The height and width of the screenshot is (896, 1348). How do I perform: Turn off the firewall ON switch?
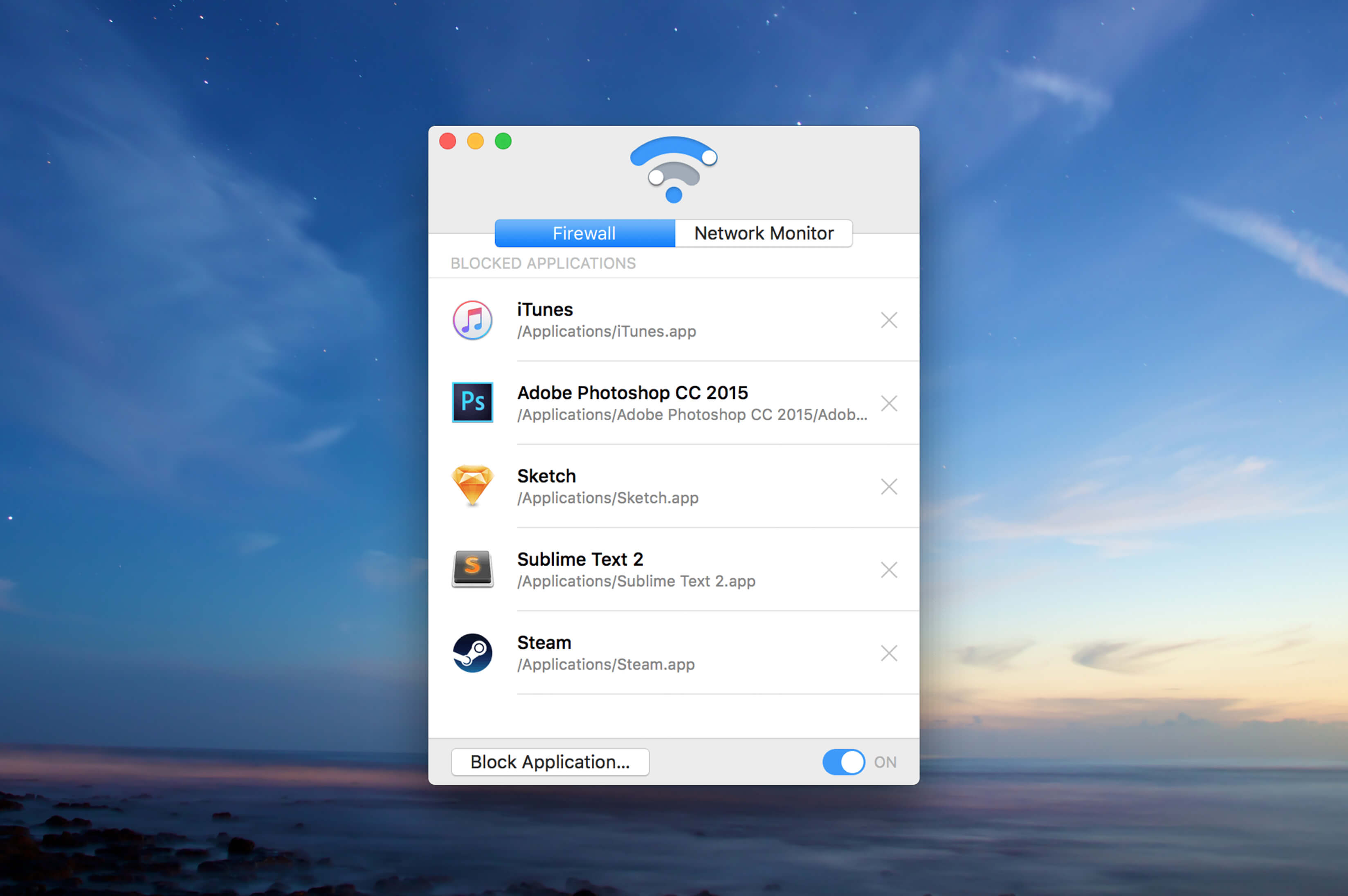pyautogui.click(x=844, y=762)
